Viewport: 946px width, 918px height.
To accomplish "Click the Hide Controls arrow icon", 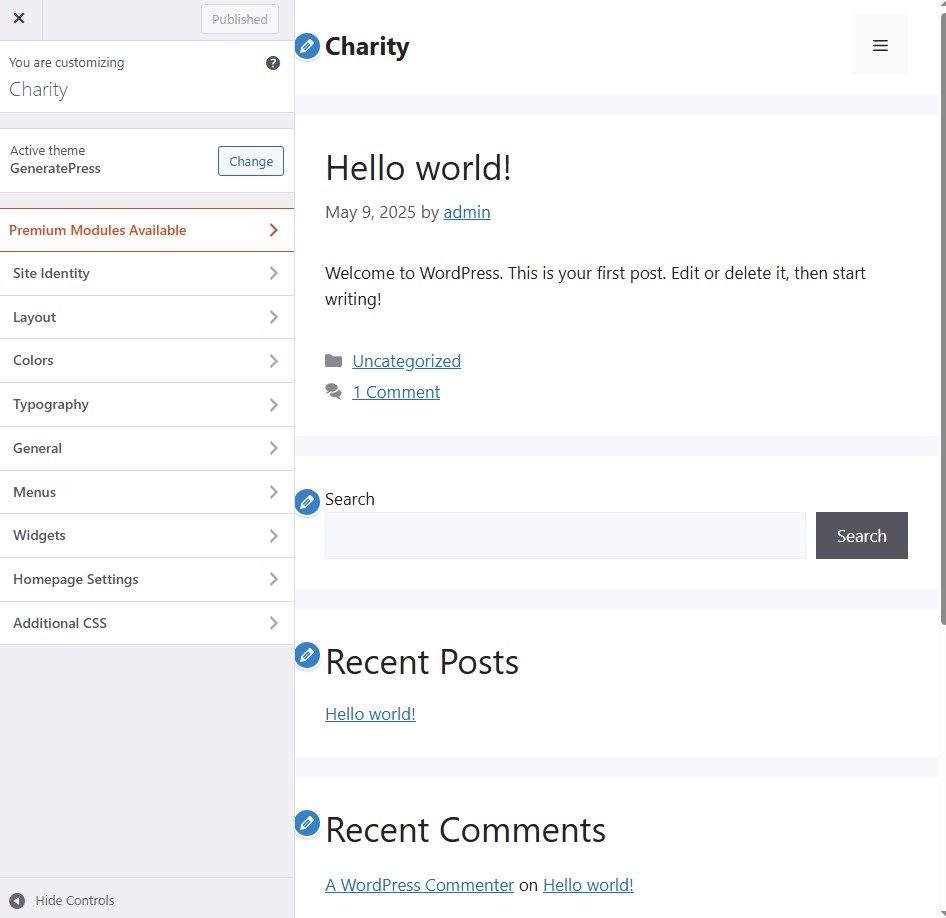I will [x=17, y=900].
